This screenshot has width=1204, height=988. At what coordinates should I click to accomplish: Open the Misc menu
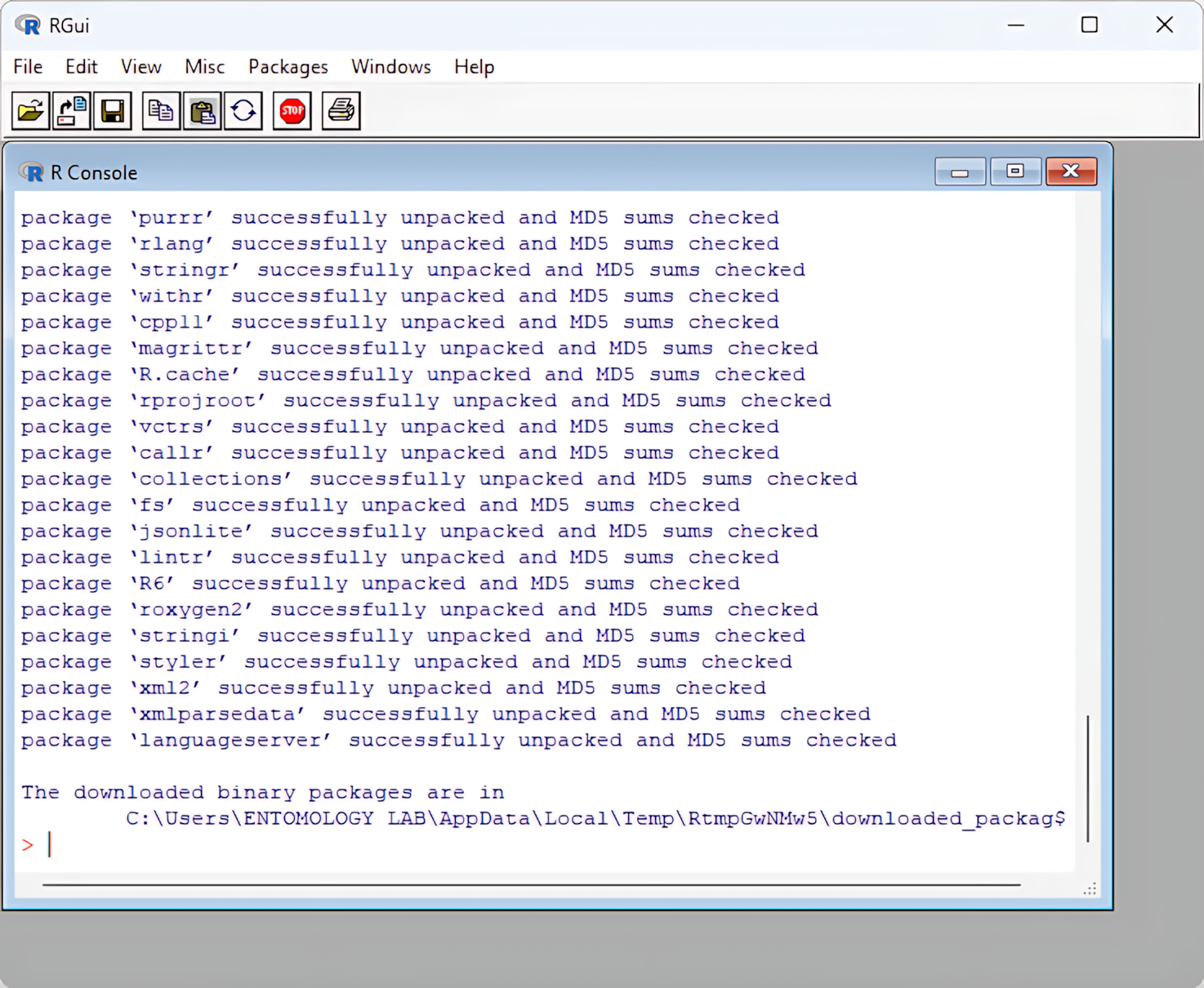204,67
